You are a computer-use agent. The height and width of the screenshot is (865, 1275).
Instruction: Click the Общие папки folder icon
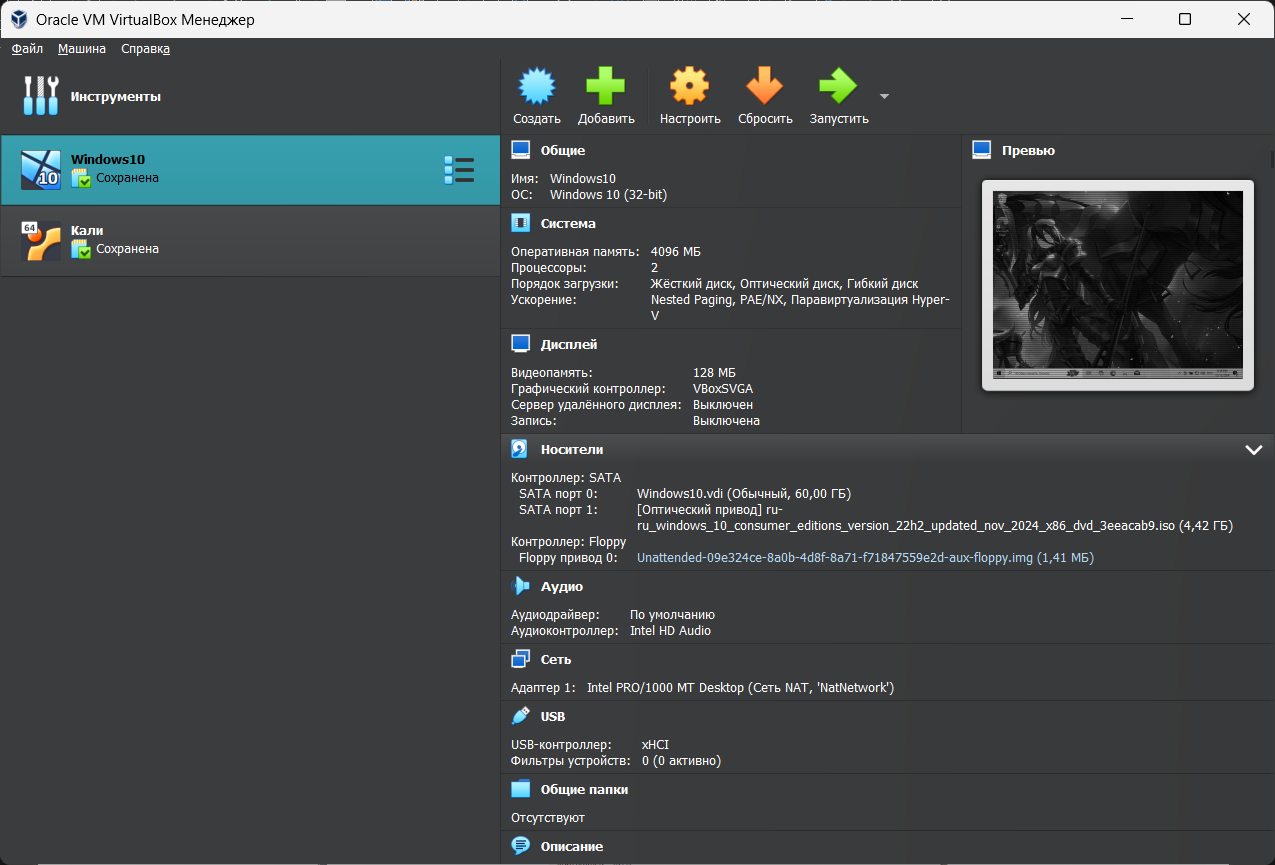[520, 789]
